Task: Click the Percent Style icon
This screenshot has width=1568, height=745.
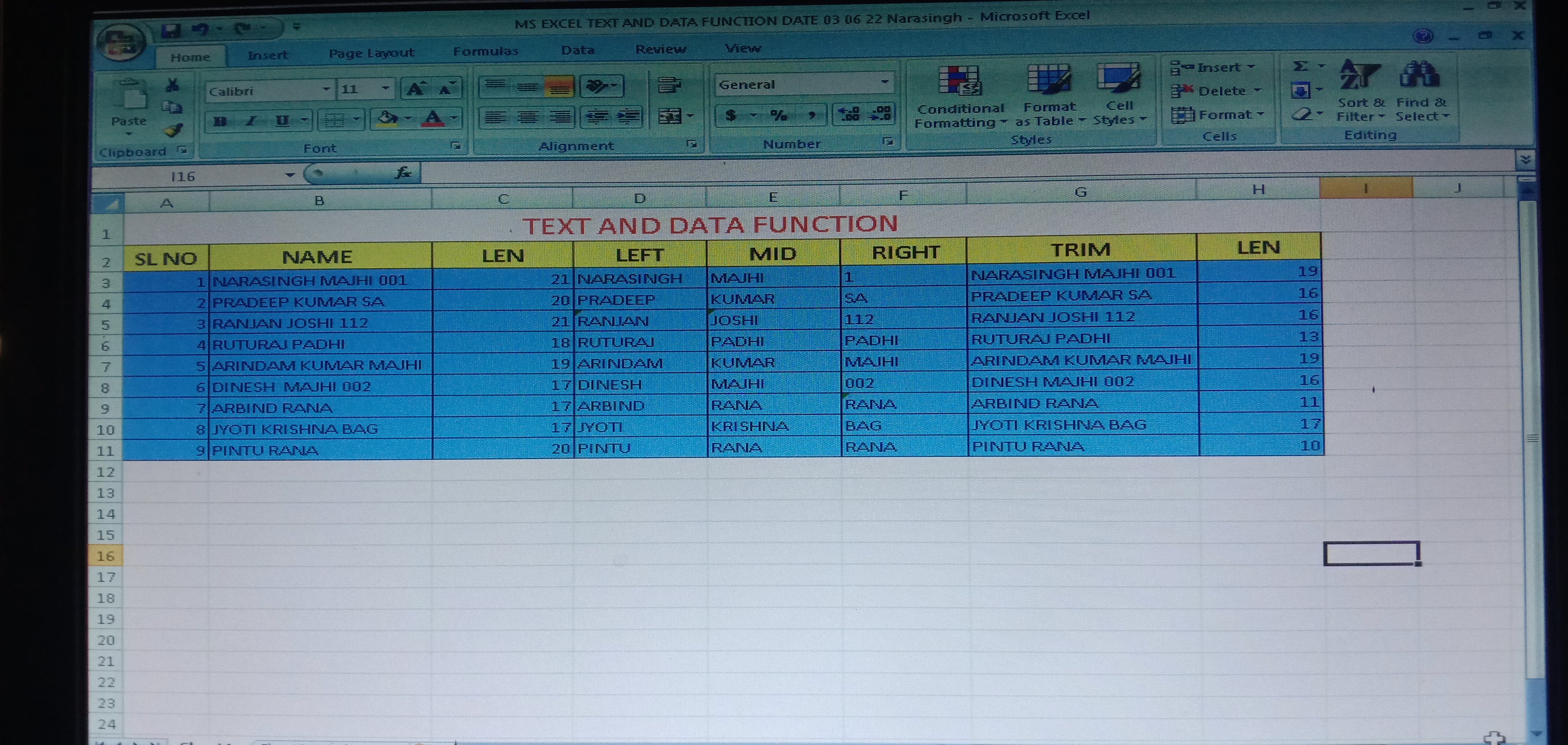Action: pos(778,115)
